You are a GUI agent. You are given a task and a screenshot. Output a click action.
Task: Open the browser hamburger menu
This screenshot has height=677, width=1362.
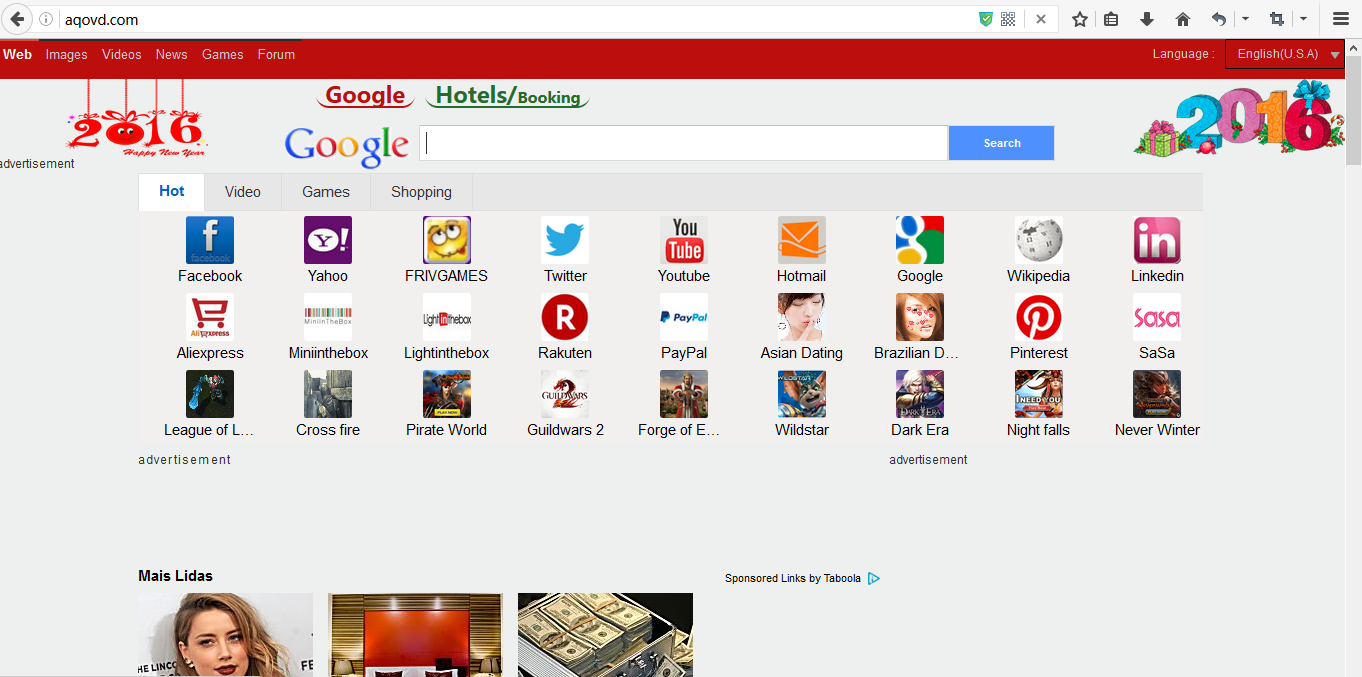tap(1341, 19)
